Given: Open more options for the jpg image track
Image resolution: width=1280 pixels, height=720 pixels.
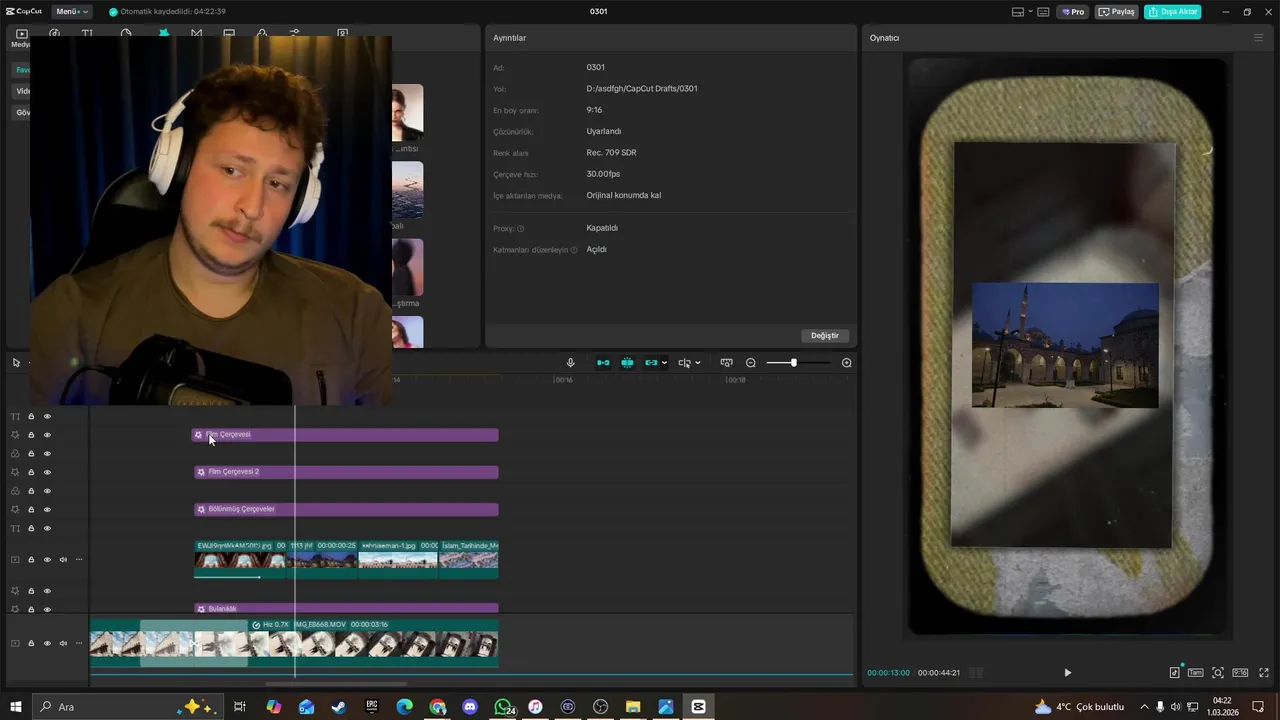Looking at the screenshot, I should [79, 560].
